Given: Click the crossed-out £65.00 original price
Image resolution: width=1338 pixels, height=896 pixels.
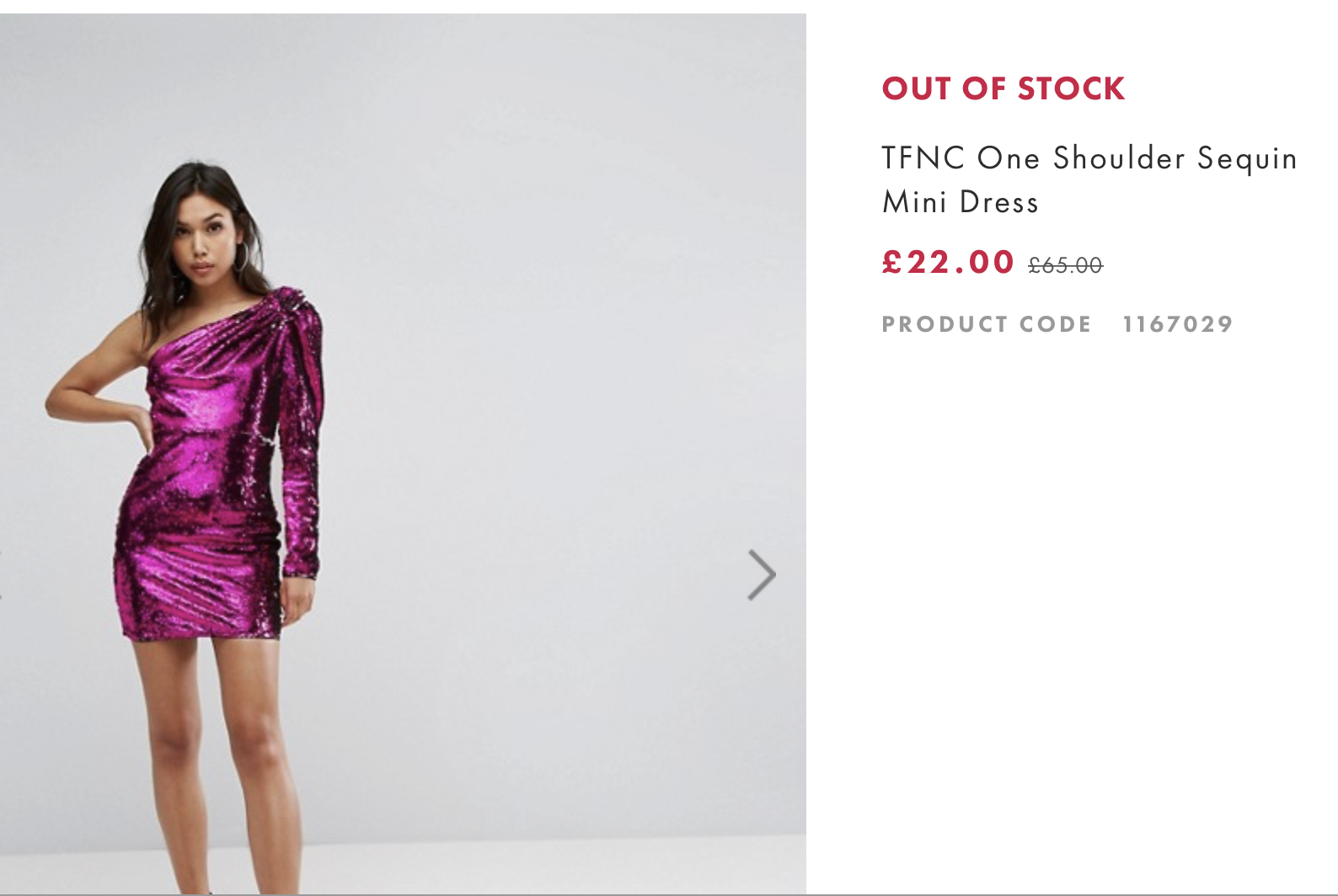Looking at the screenshot, I should click(1065, 265).
